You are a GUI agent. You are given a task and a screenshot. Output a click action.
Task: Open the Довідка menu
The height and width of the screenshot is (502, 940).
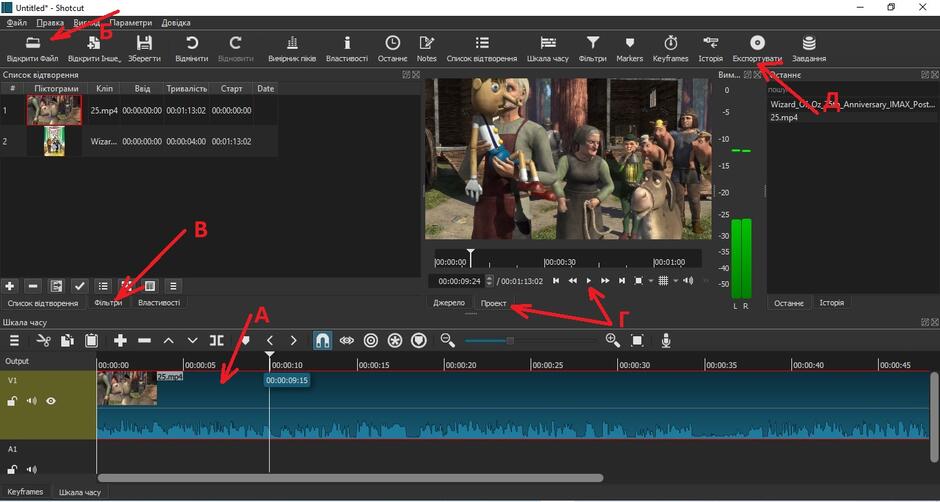tap(176, 23)
